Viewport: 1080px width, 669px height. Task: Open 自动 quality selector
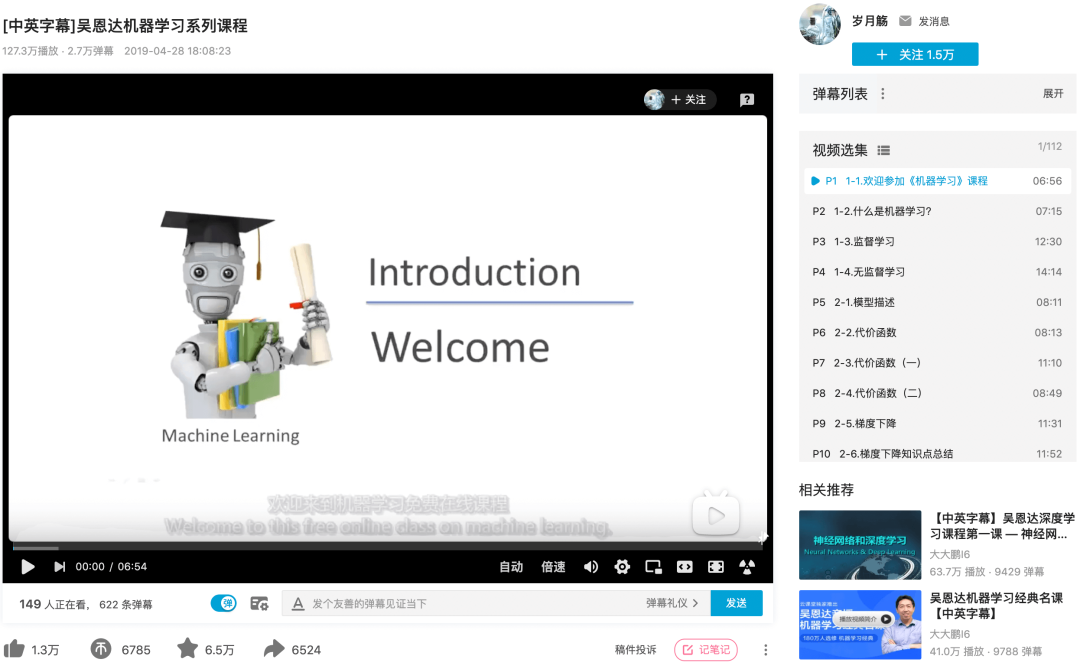click(511, 566)
